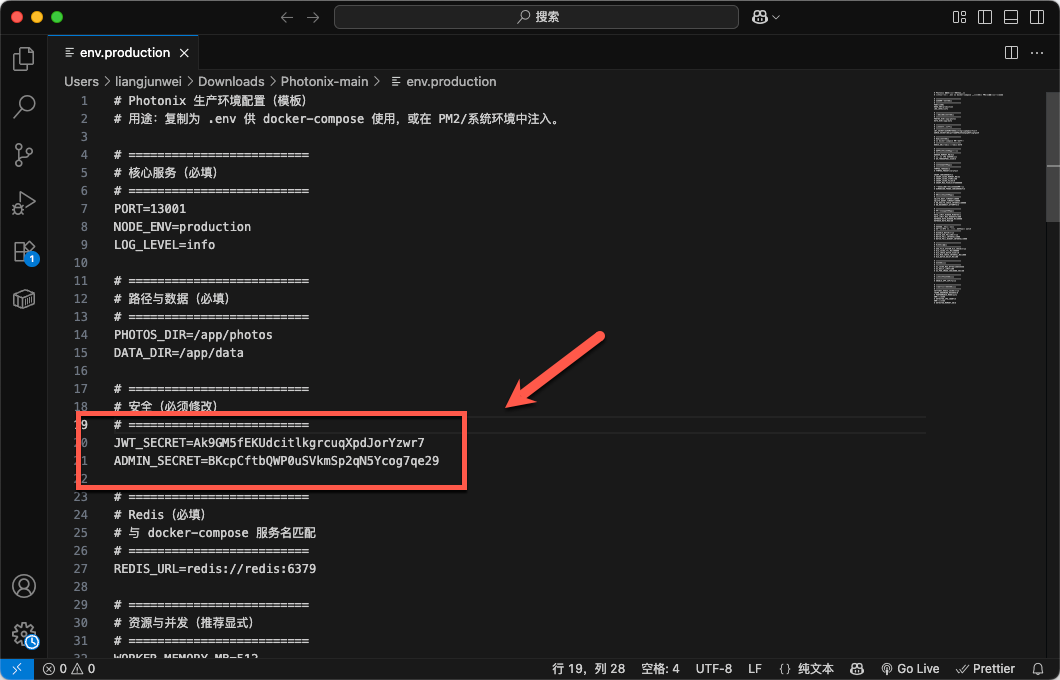Image resolution: width=1060 pixels, height=680 pixels.
Task: Open the editor More Actions ellipsis menu
Action: point(1037,52)
